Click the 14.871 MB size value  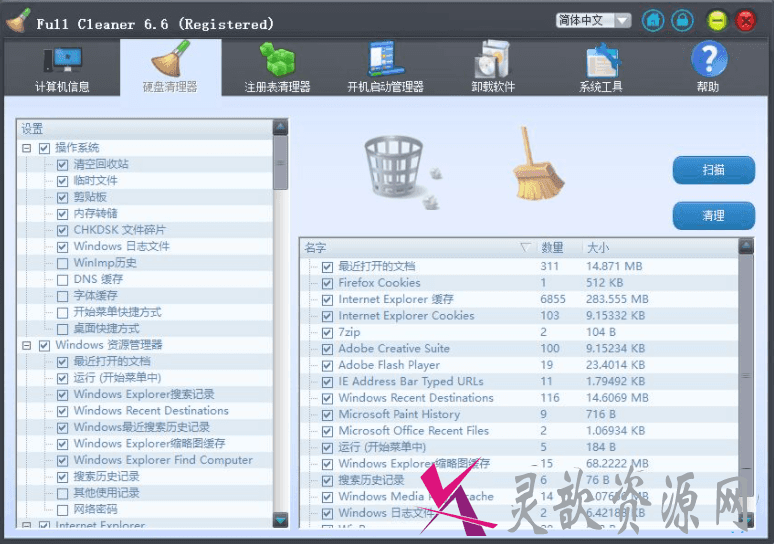pyautogui.click(x=614, y=267)
